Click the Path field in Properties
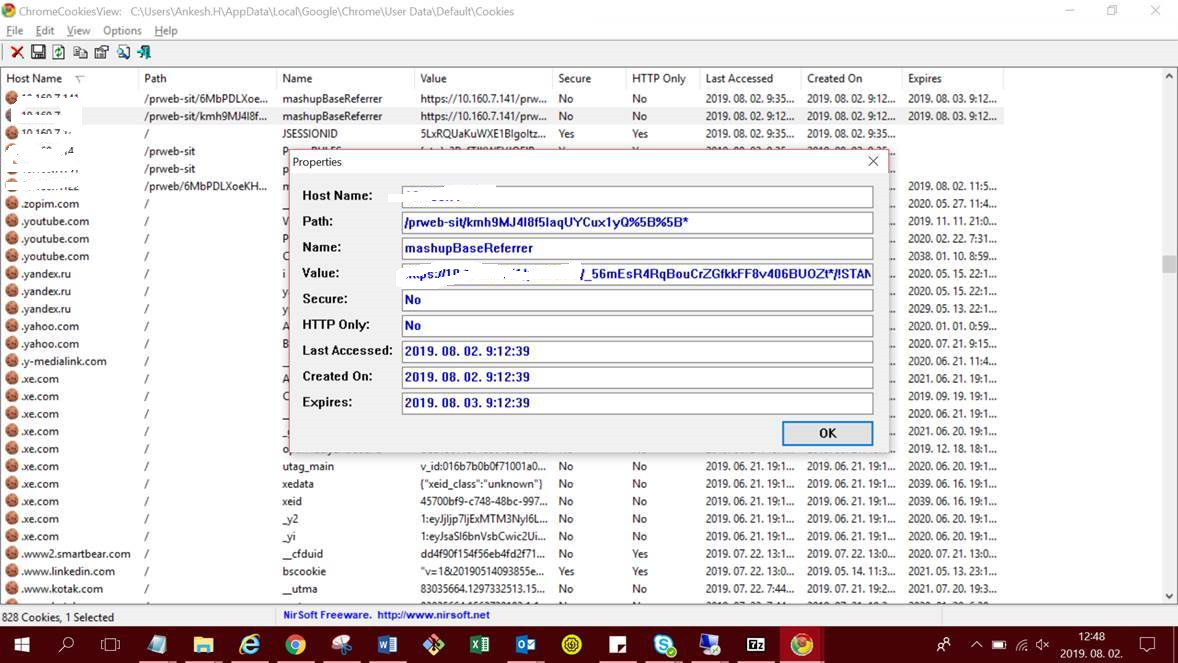The width and height of the screenshot is (1178, 663). [x=637, y=222]
